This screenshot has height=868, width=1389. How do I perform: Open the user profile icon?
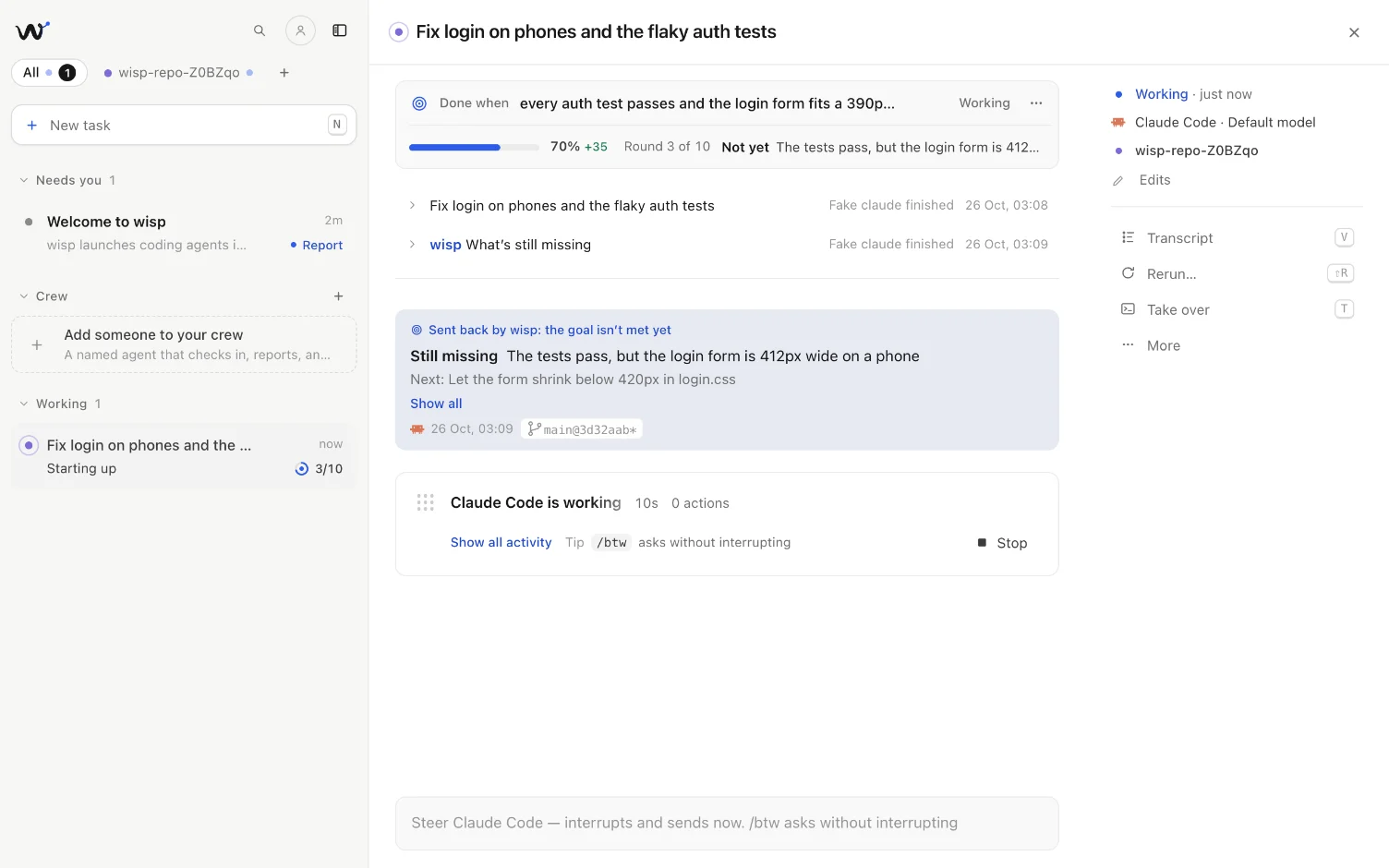coord(300,30)
